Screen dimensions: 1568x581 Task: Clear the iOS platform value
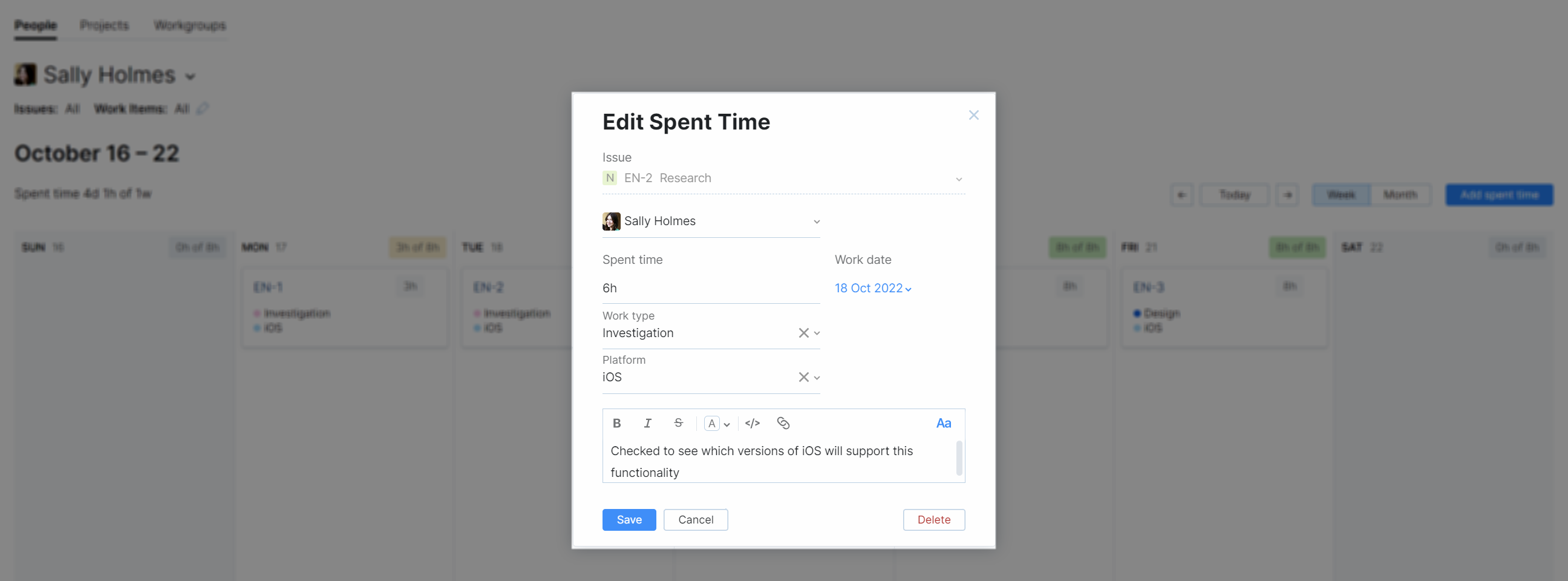(x=803, y=378)
